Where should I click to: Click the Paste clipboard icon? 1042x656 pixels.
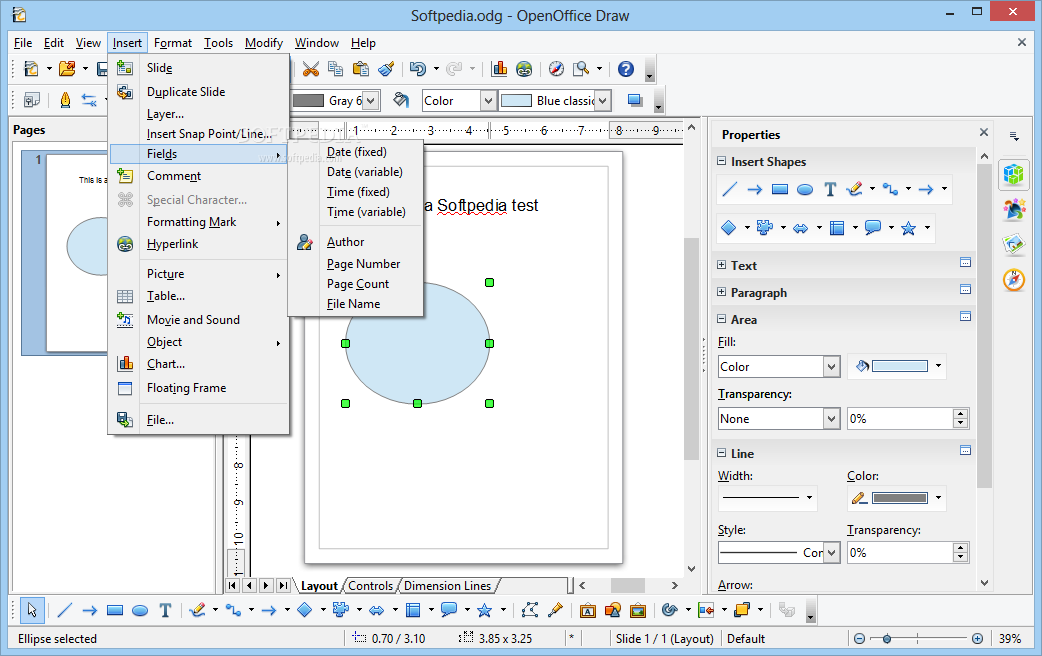[361, 68]
